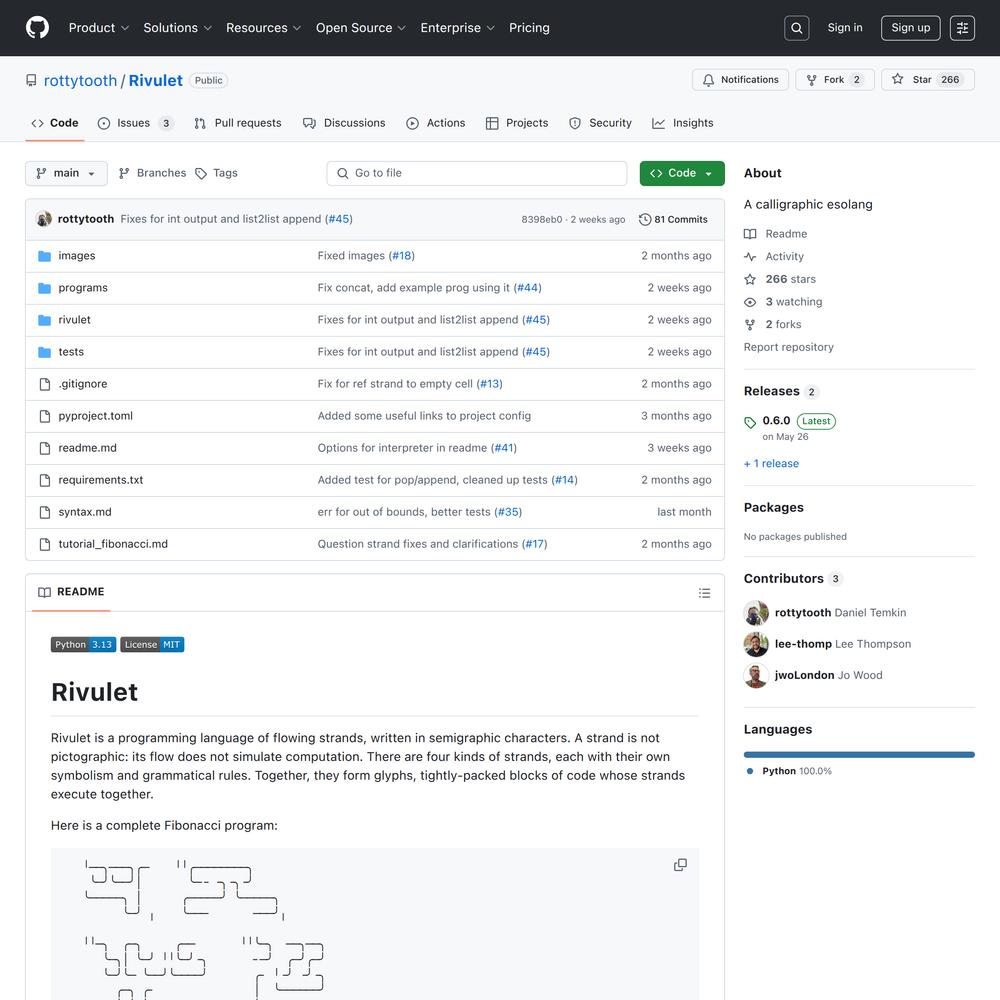Open the 0.6.0 release tag
Image resolution: width=1000 pixels, height=1000 pixels.
pos(776,420)
